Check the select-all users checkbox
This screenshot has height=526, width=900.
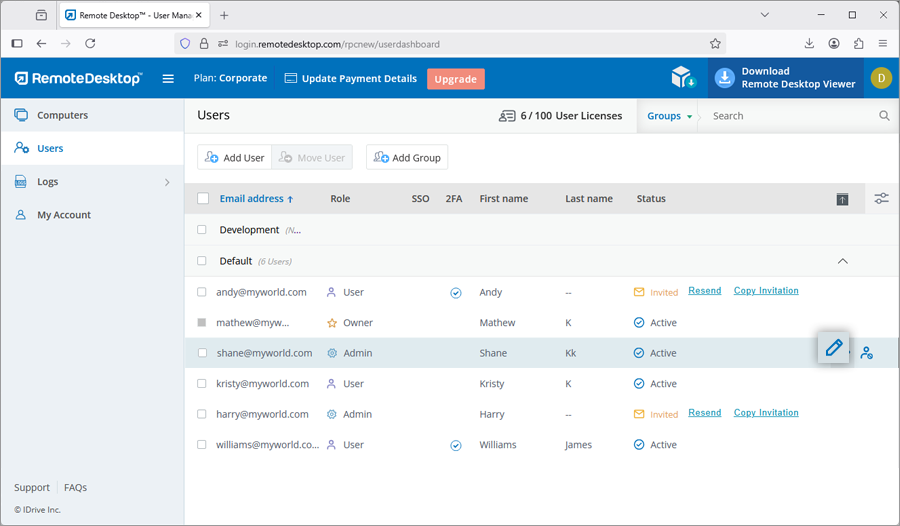(203, 199)
